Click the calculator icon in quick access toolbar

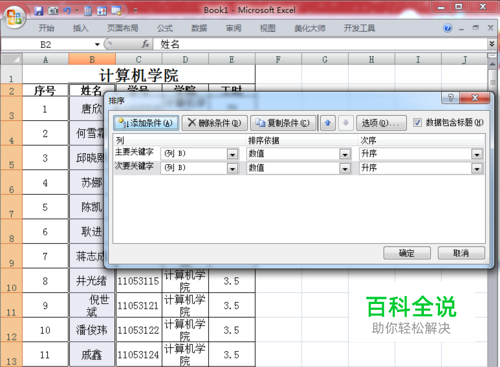pos(88,11)
